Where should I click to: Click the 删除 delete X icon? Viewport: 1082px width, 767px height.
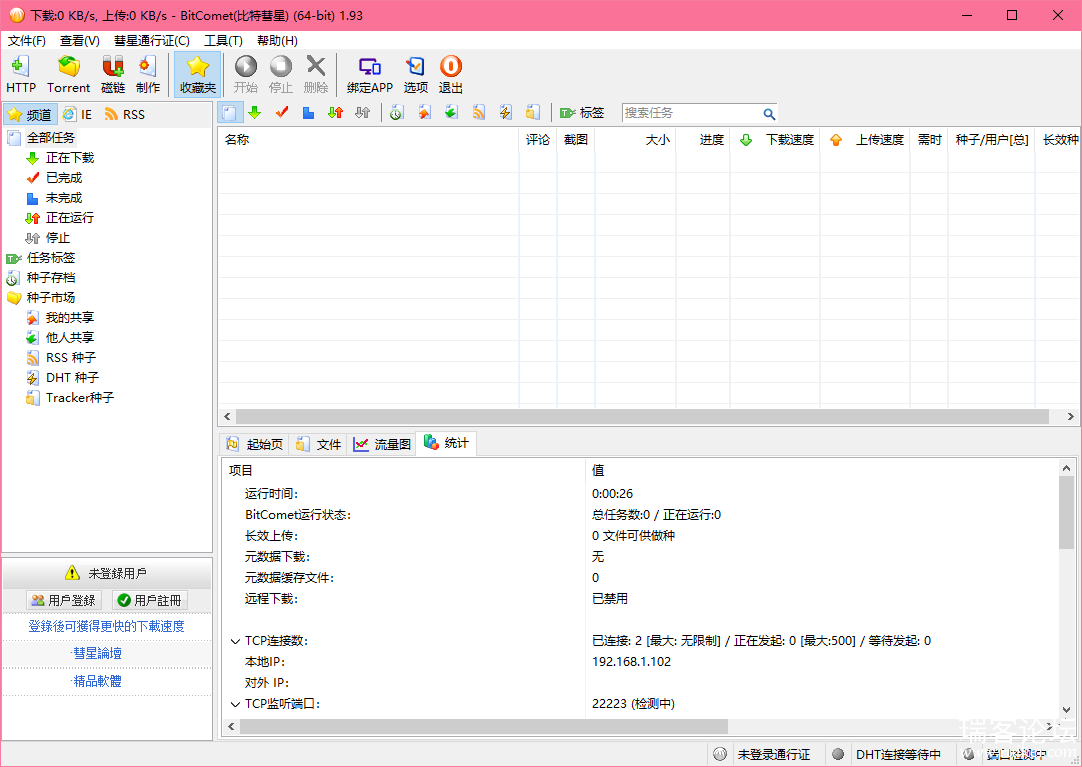tap(316, 74)
